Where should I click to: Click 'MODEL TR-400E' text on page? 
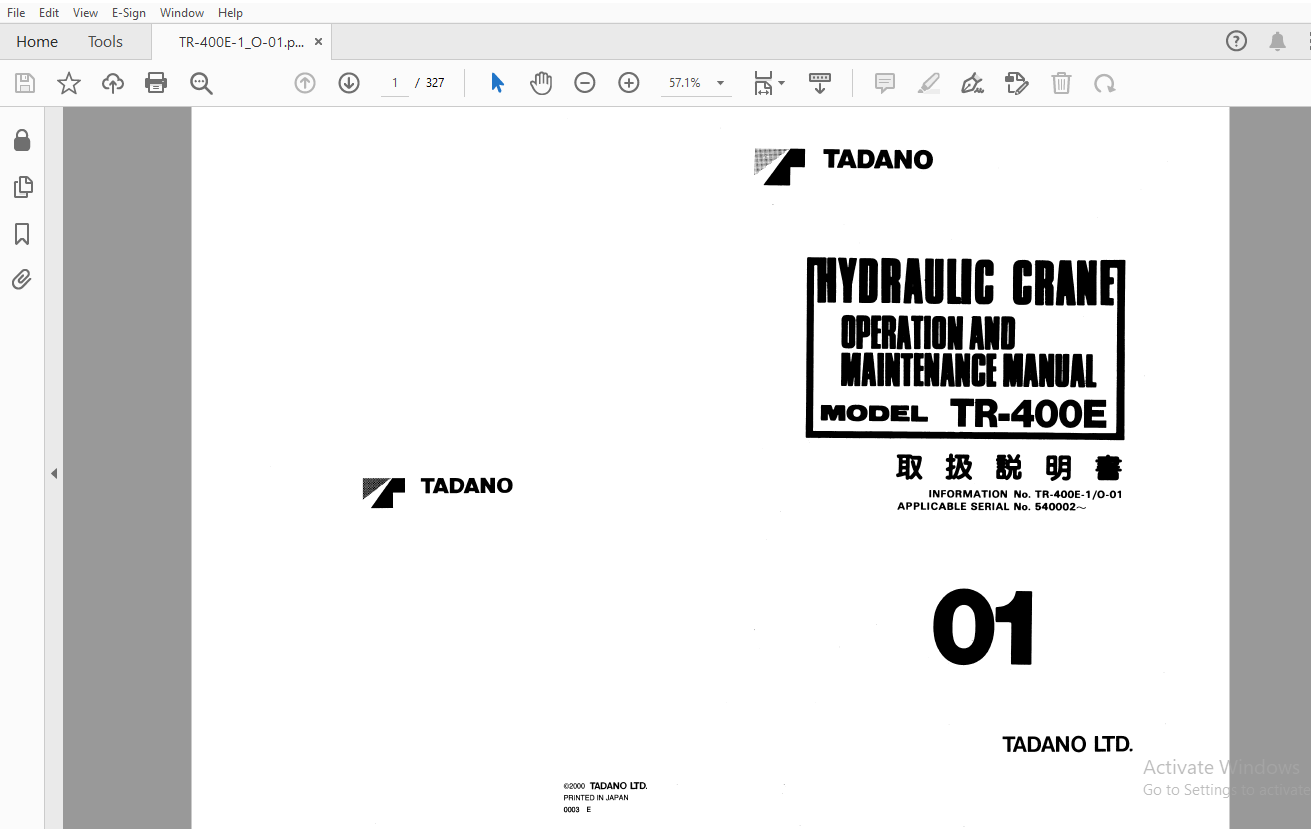[x=964, y=413]
